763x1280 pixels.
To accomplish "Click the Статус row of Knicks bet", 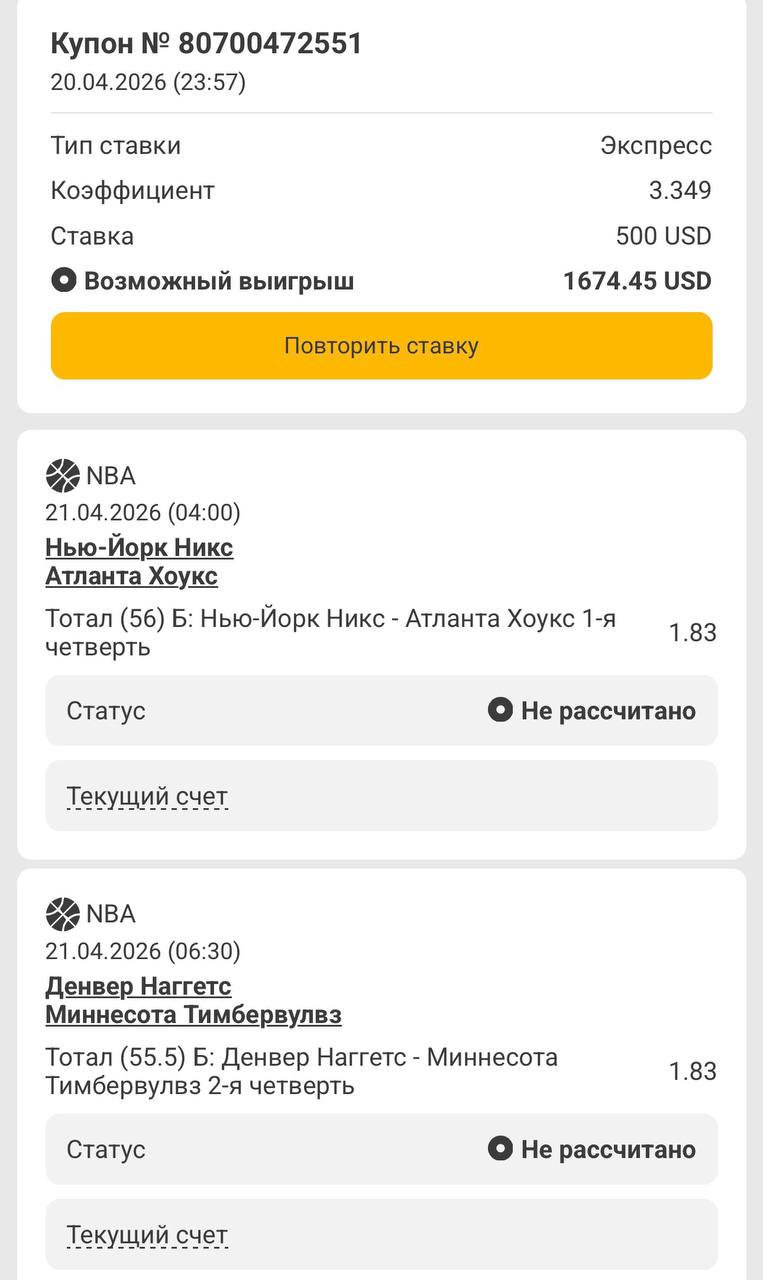I will (381, 711).
